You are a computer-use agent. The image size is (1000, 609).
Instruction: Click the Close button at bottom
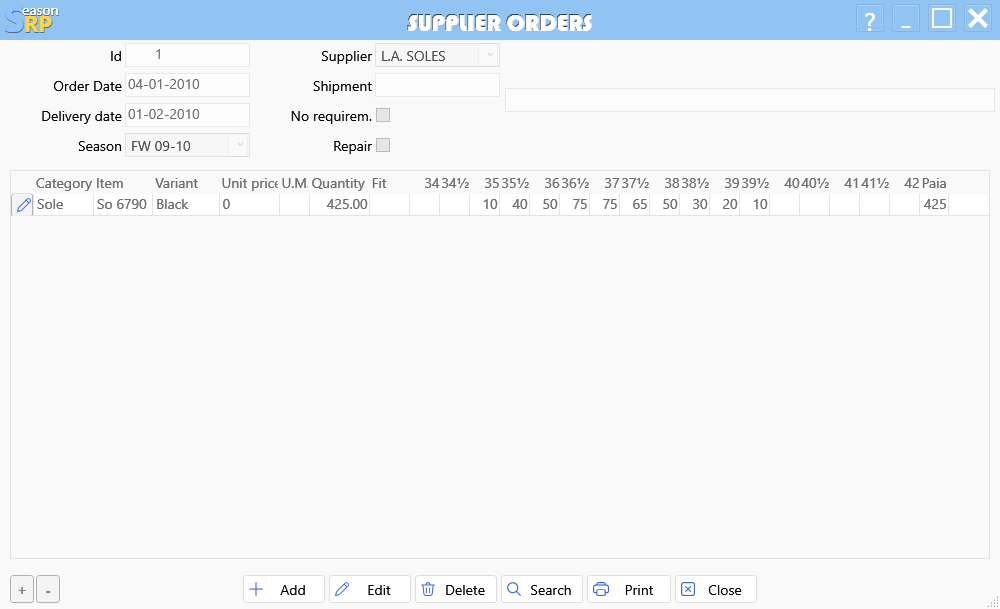point(716,589)
